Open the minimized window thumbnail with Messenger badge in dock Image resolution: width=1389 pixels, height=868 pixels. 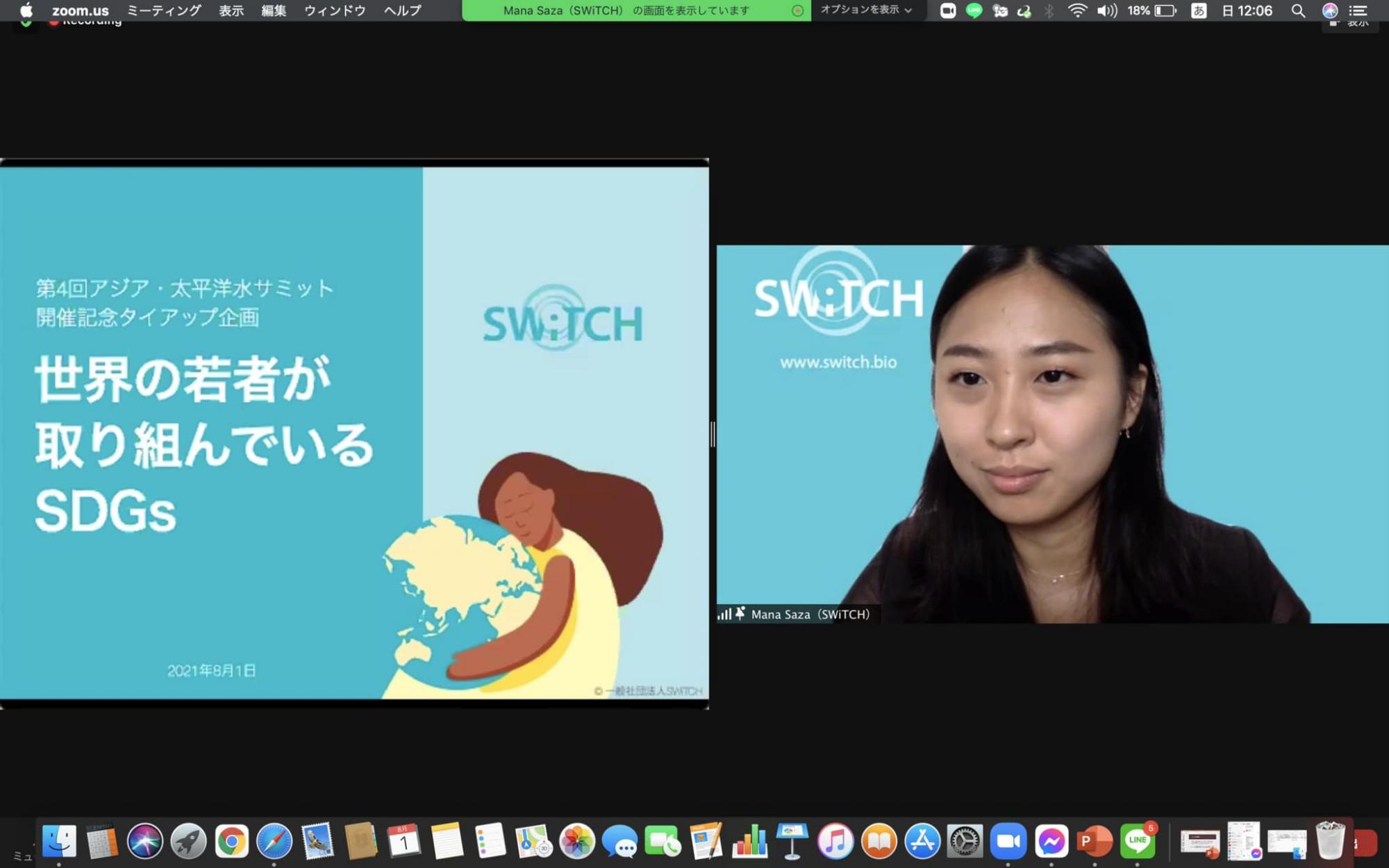(x=1244, y=841)
